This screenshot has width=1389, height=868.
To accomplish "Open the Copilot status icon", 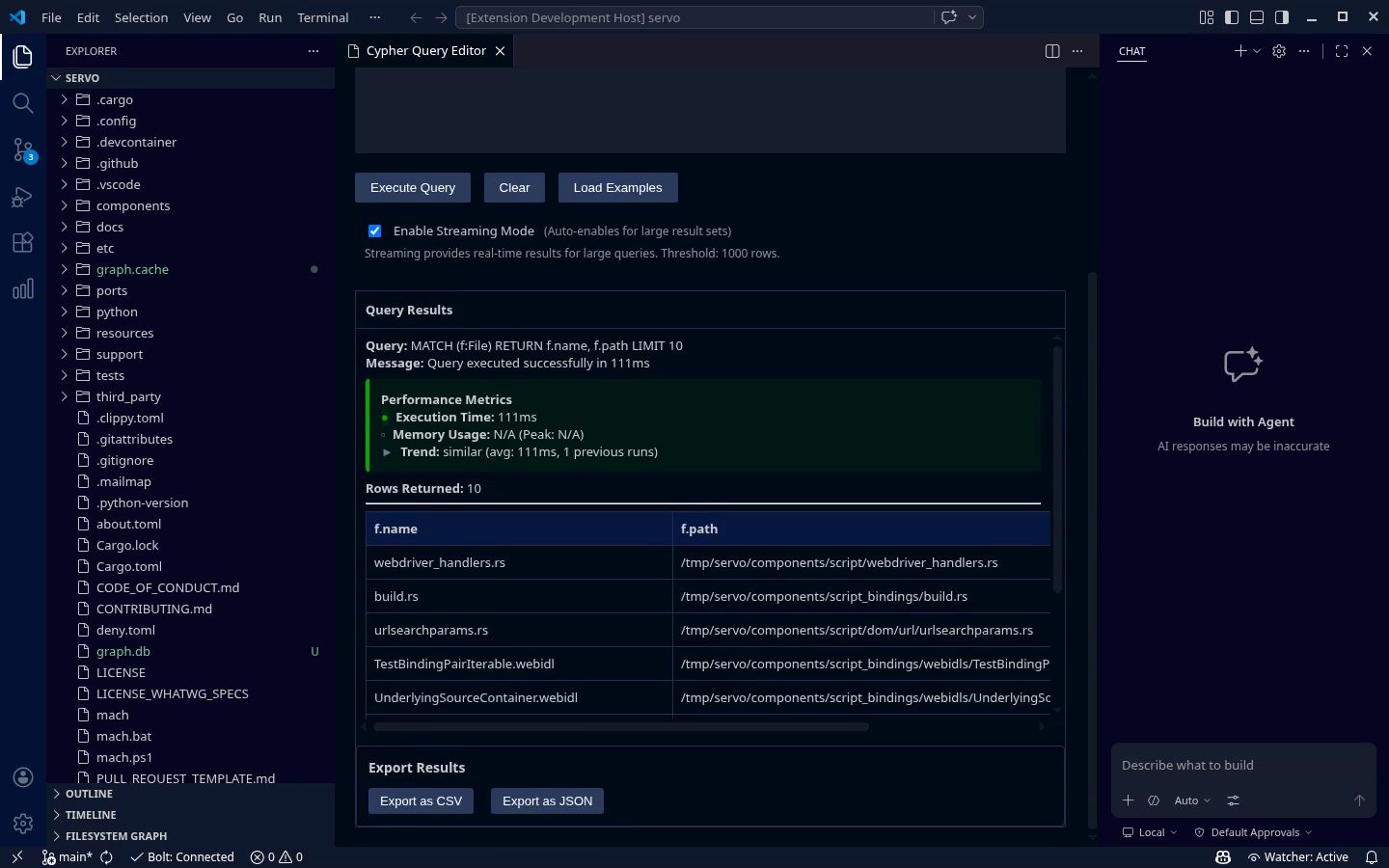I will (1222, 857).
